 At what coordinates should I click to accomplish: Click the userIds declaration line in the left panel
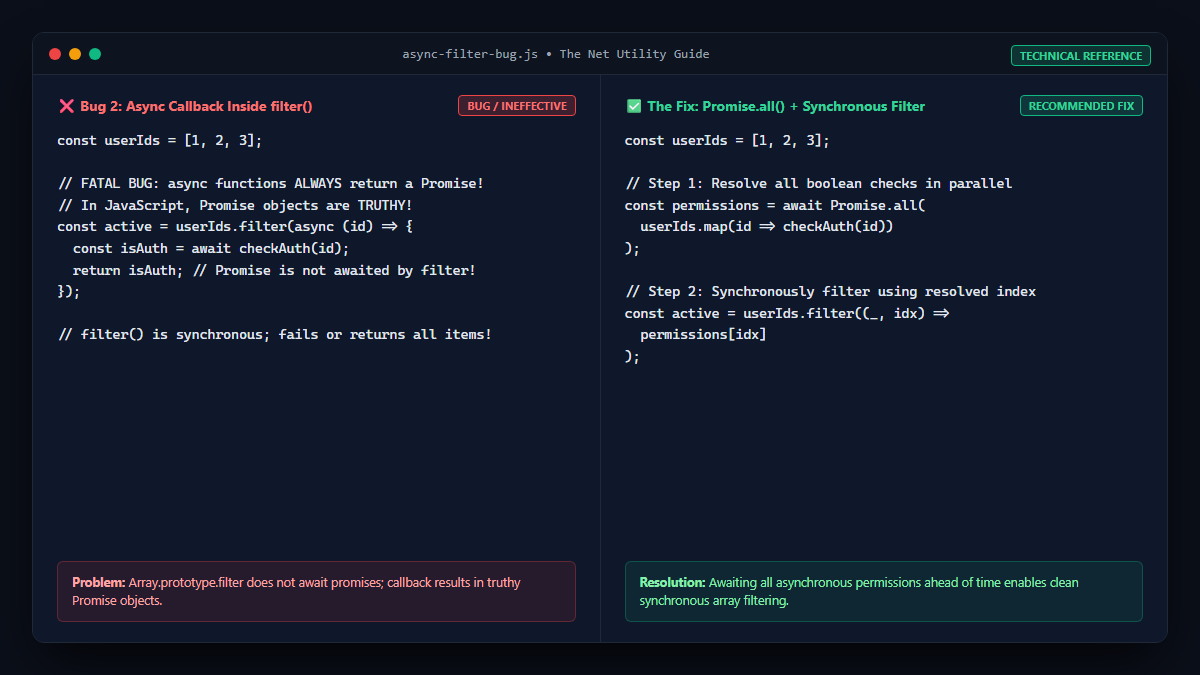[x=160, y=141]
